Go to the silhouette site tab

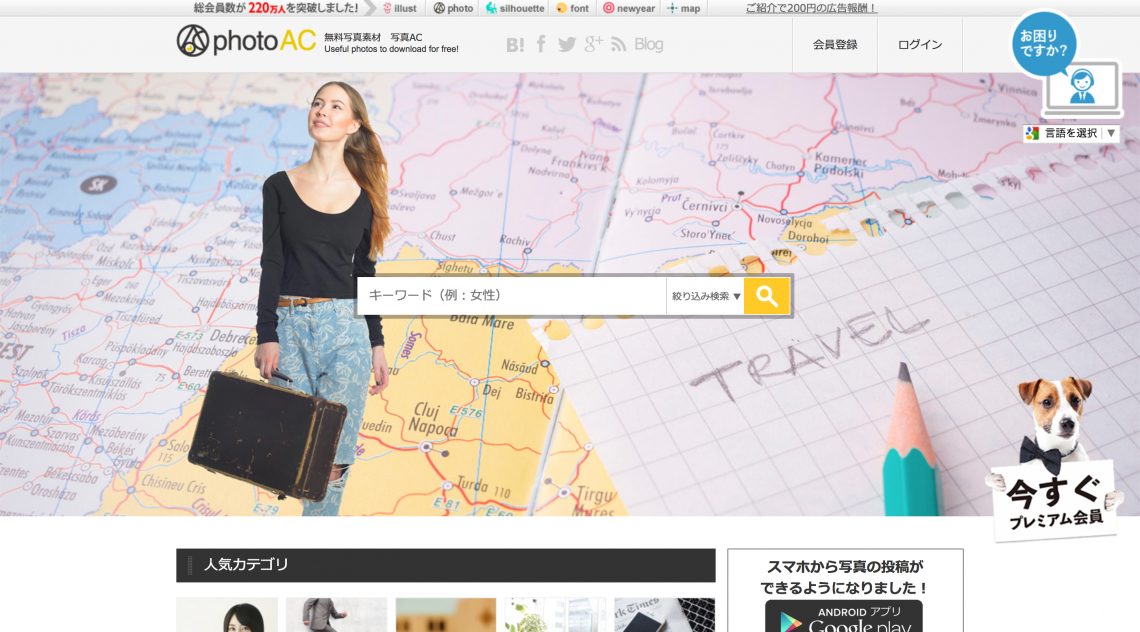coord(515,8)
